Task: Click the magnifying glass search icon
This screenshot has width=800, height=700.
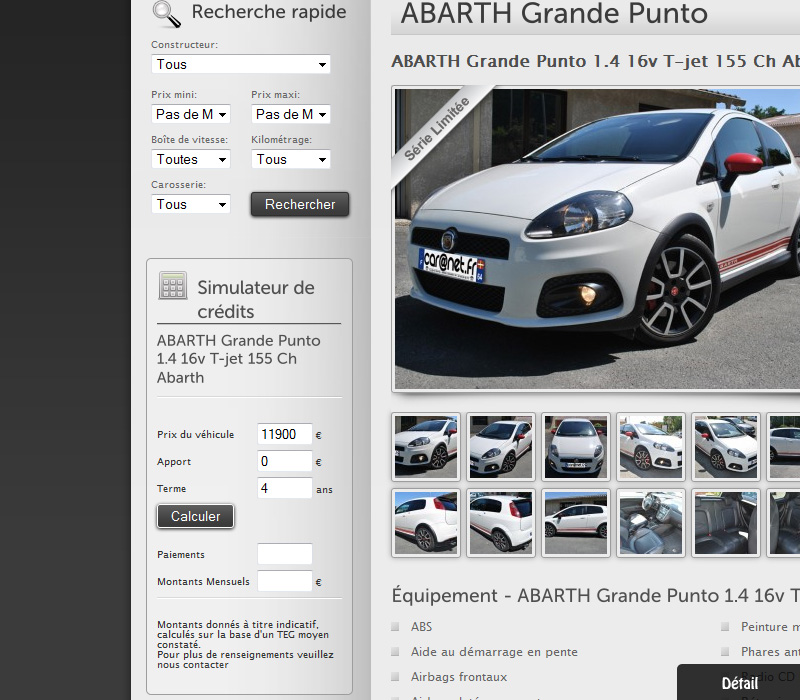Action: point(167,14)
